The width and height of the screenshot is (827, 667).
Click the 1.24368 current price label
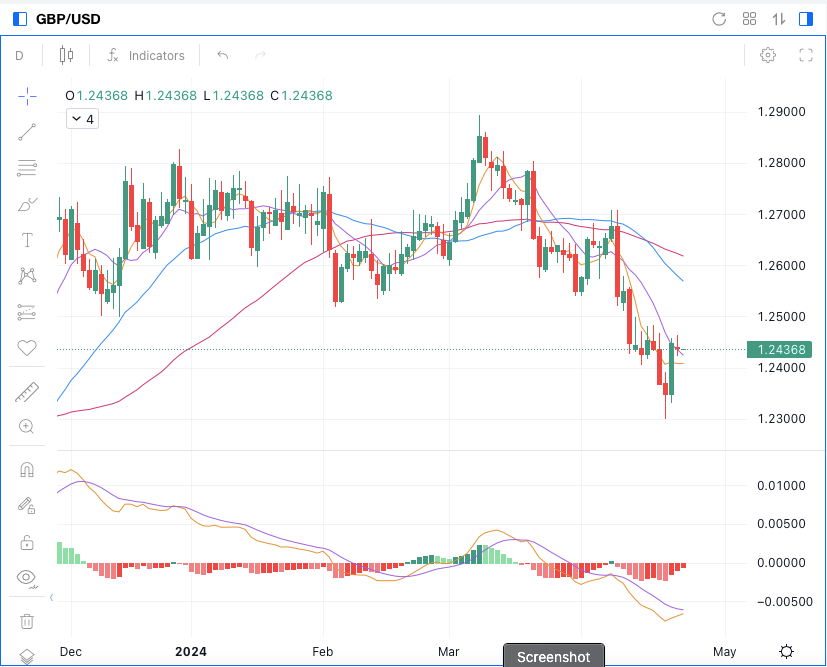click(780, 349)
